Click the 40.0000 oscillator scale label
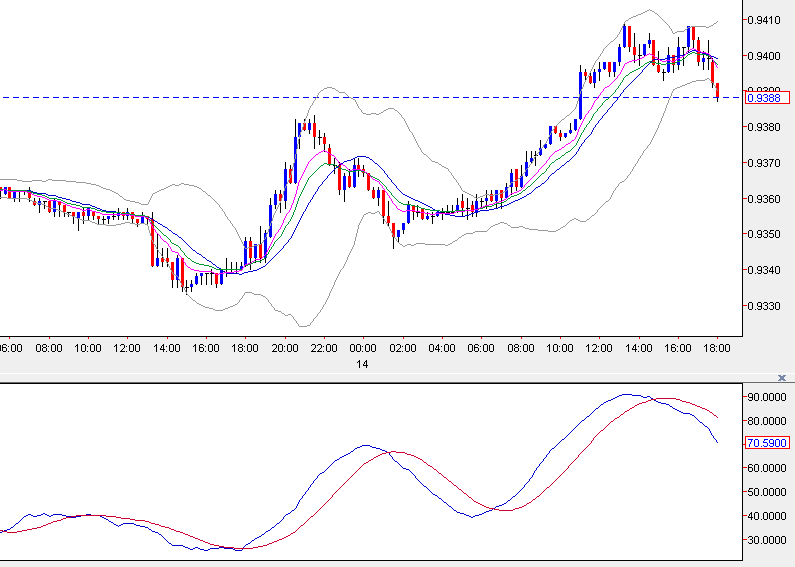The image size is (795, 567). 767,516
